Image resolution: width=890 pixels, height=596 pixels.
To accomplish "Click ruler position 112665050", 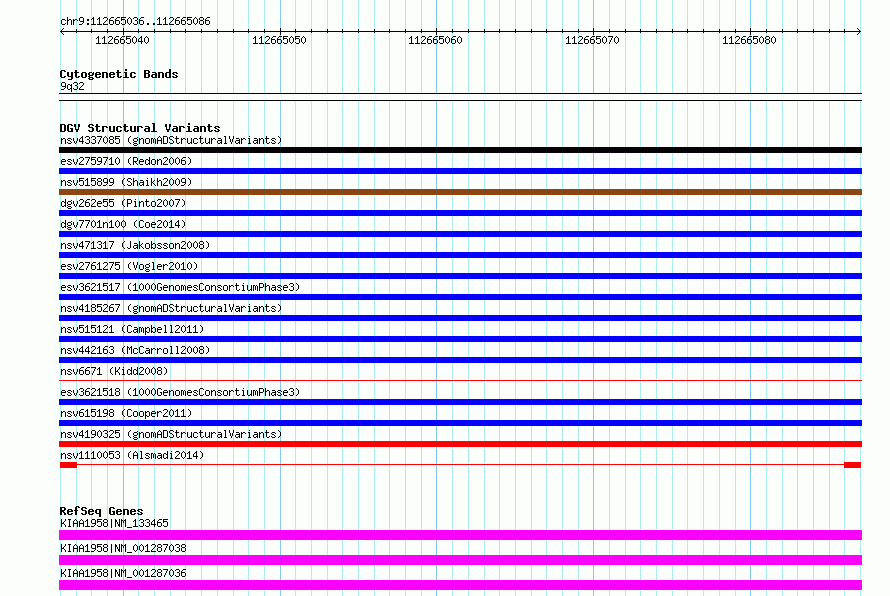I will pos(279,40).
